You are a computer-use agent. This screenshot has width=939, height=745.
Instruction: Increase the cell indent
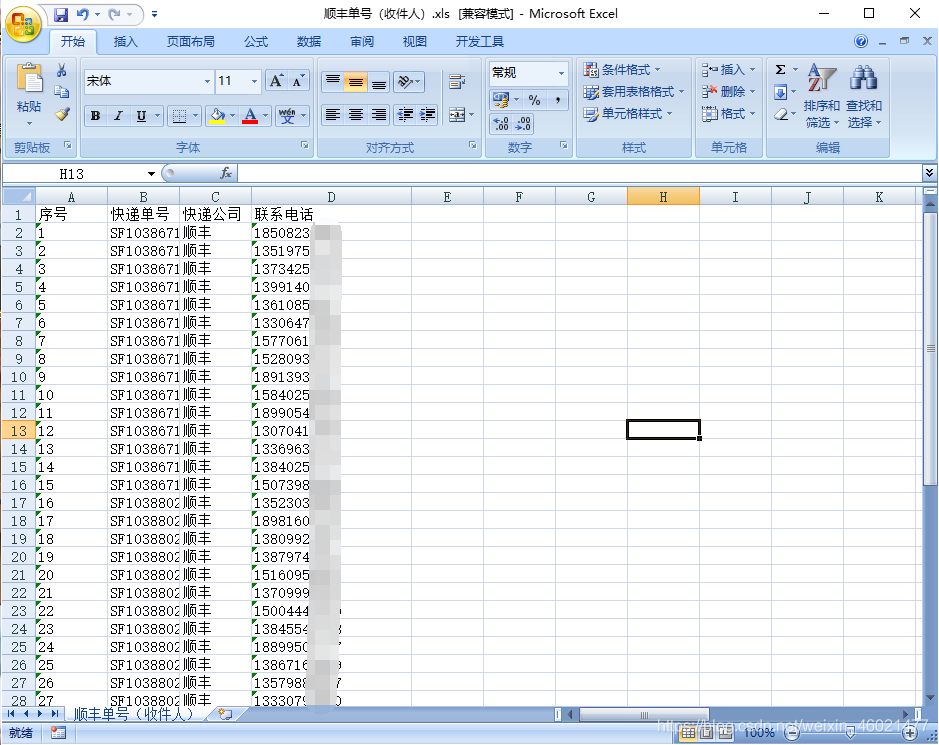(427, 114)
